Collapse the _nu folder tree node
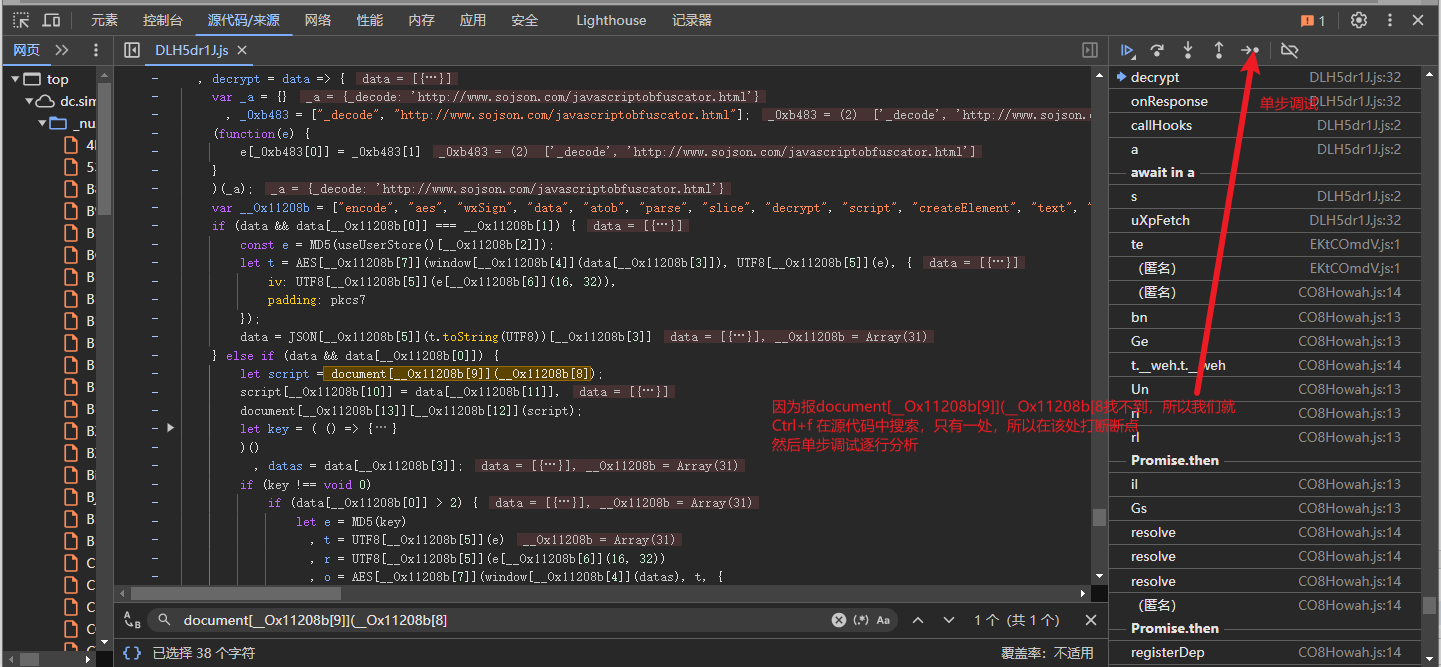 tap(42, 123)
